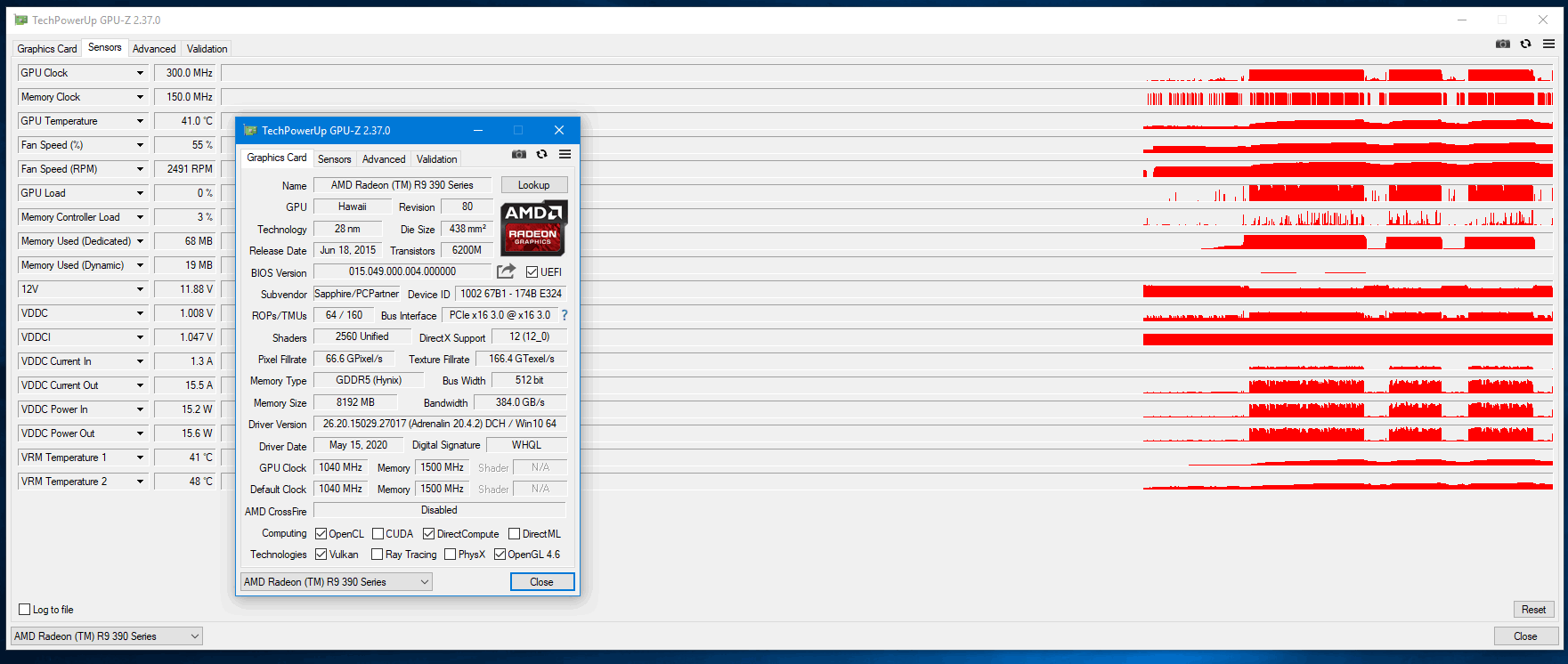
Task: Open the Advanced tab in the background window
Action: 154,49
